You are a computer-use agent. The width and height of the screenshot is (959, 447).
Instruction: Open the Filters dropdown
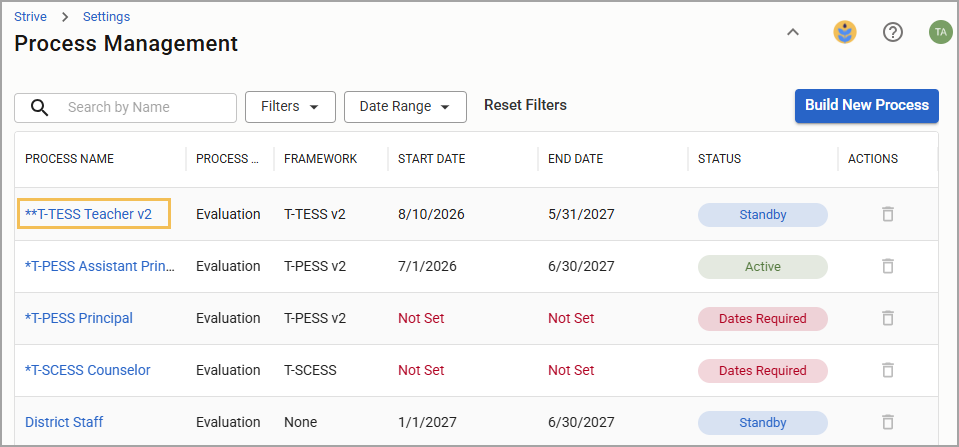[290, 107]
